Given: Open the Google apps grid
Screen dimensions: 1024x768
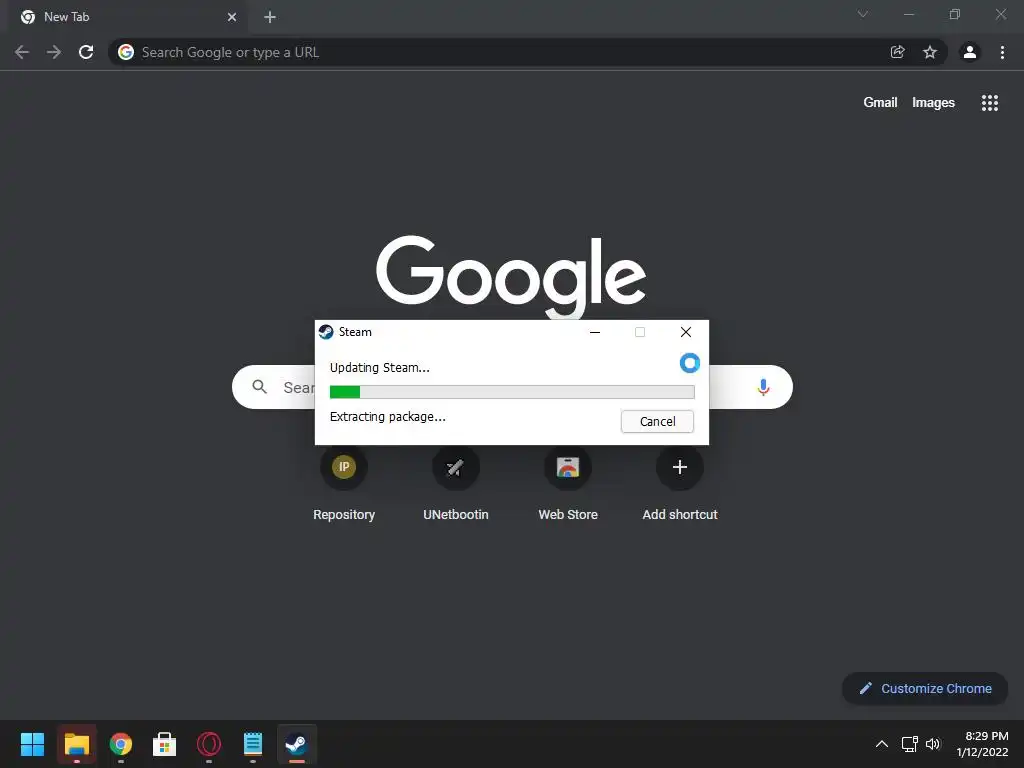Looking at the screenshot, I should pos(989,103).
